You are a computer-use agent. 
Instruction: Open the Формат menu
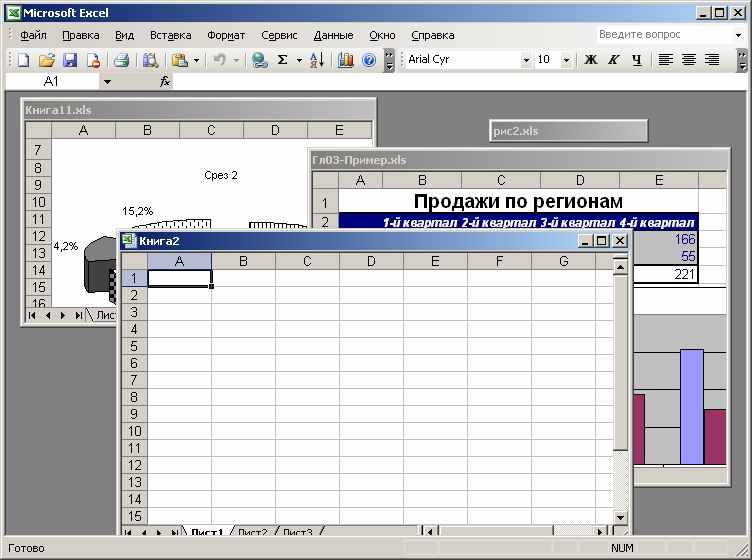(226, 35)
